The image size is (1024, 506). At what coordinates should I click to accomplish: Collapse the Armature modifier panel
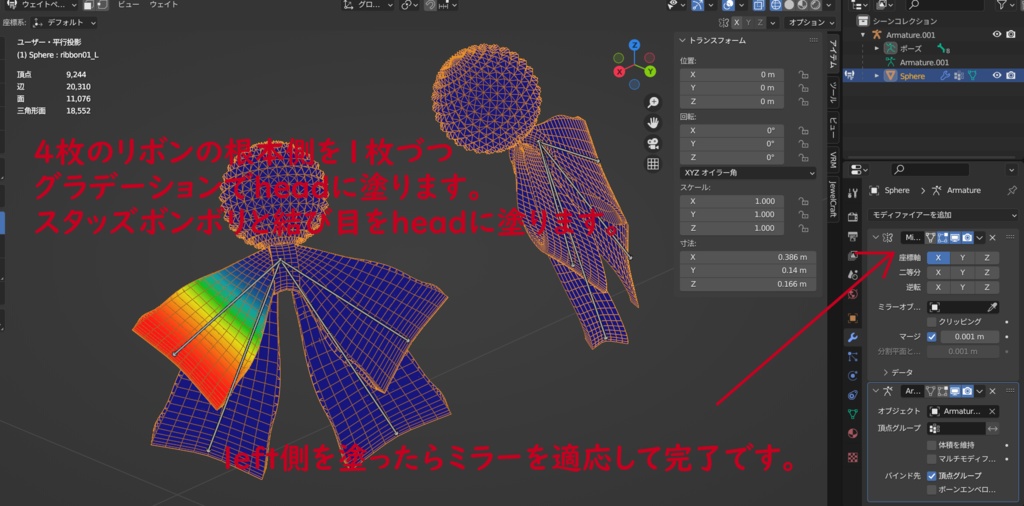[875, 391]
